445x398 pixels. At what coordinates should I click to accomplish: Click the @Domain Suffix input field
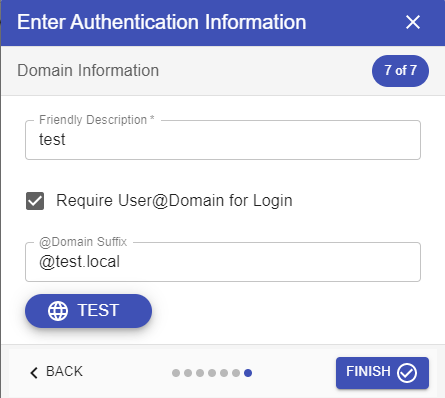(x=223, y=262)
